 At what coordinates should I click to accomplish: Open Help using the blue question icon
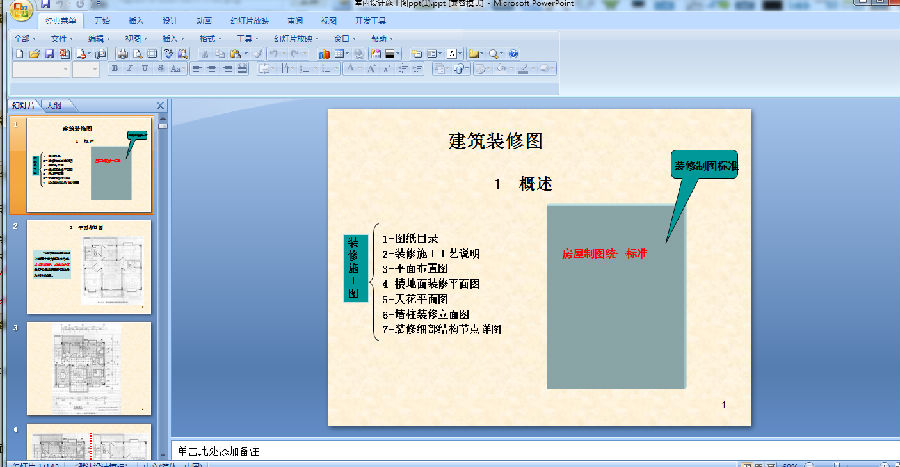pos(513,54)
